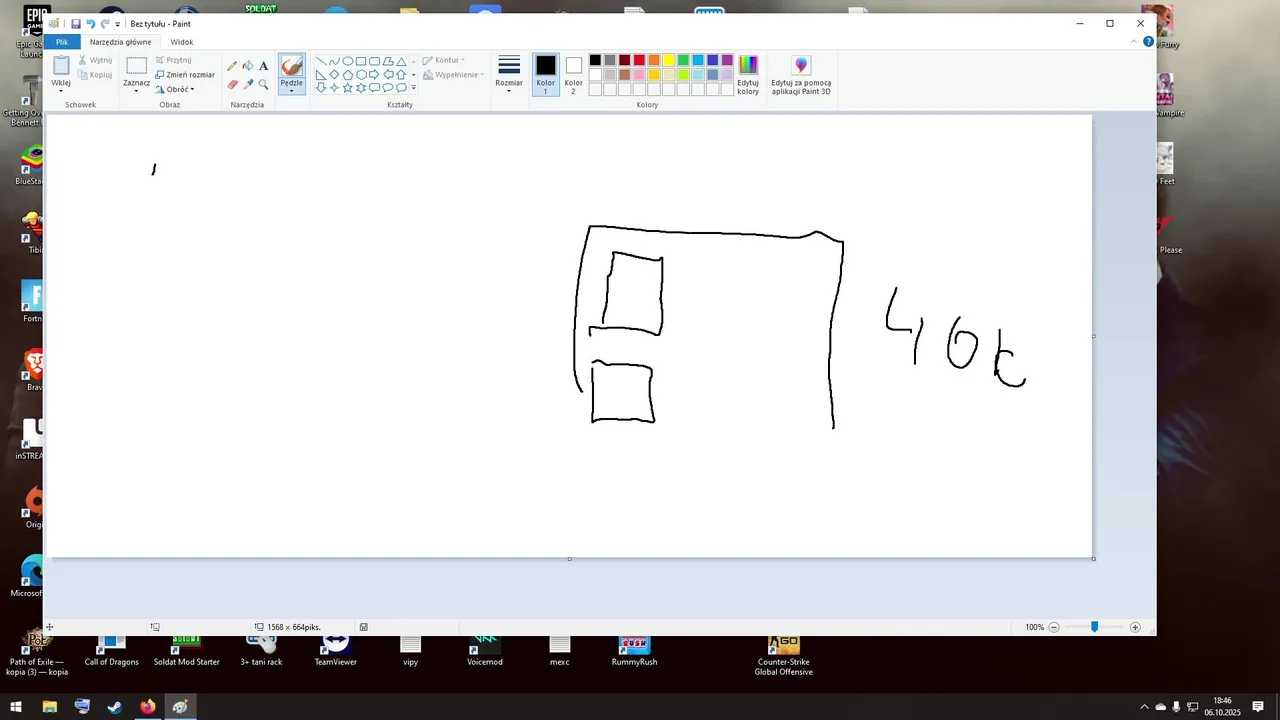Open Windows Start menu
Viewport: 1280px width, 720px height.
pos(16,707)
